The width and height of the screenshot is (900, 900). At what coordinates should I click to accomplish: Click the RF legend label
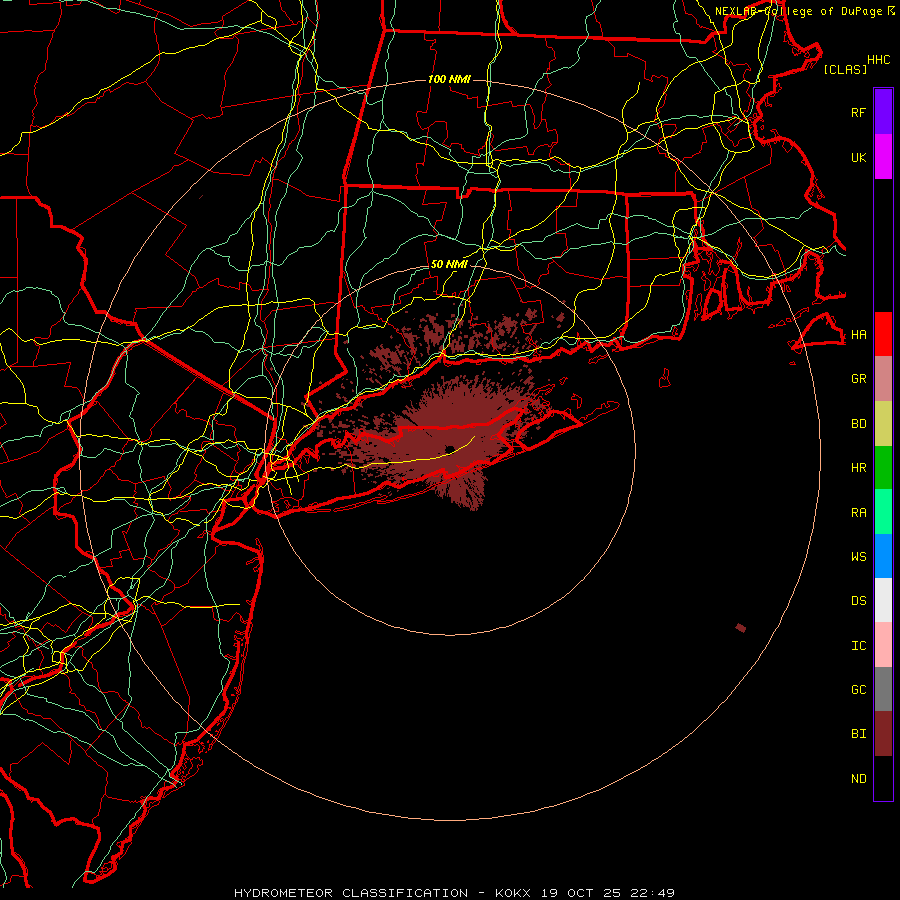[x=858, y=112]
